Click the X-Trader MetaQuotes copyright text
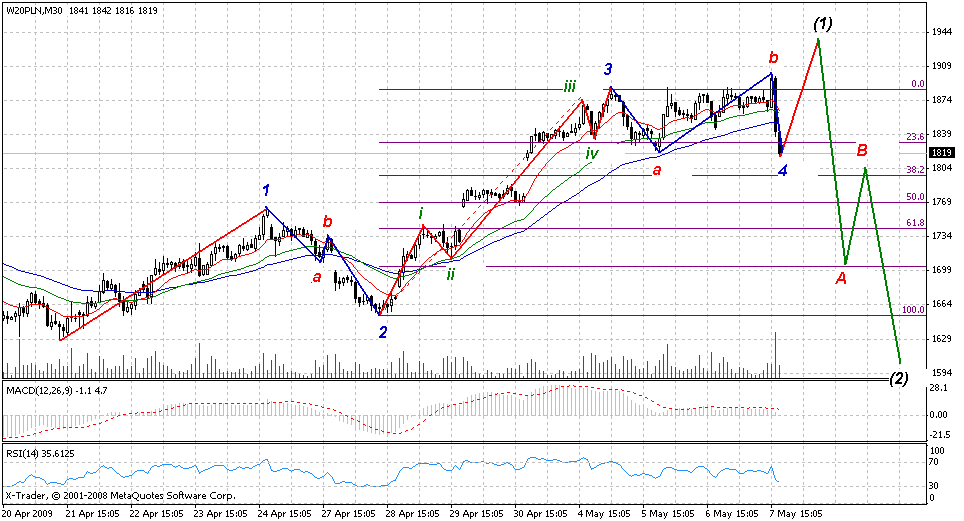This screenshot has height=521, width=964. pos(120,495)
